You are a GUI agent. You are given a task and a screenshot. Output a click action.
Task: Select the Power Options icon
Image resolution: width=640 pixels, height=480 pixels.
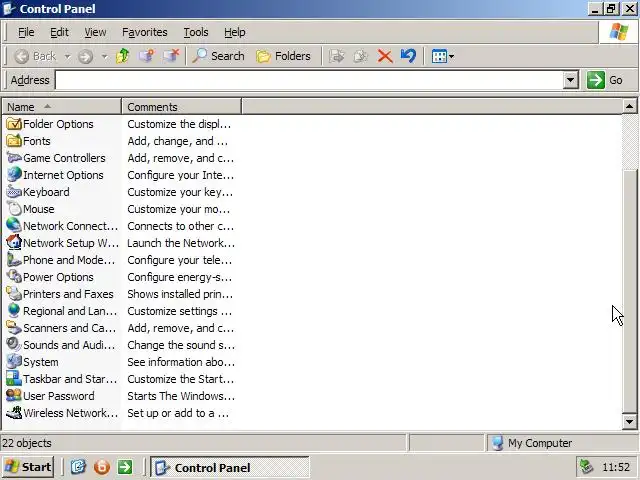click(14, 277)
